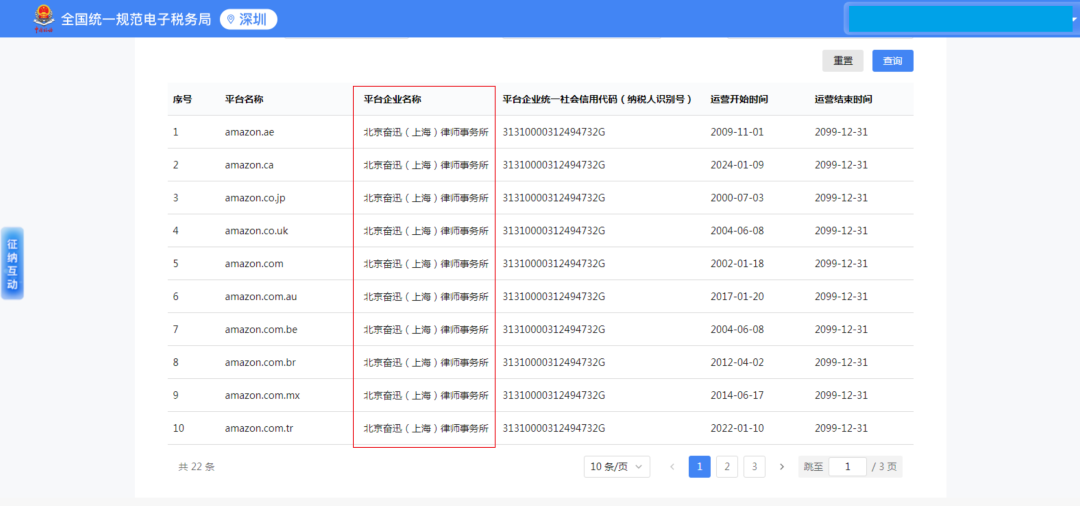Screen dimensions: 1080x506
Task: Click the 运营开始时间 column header
Action: click(739, 100)
